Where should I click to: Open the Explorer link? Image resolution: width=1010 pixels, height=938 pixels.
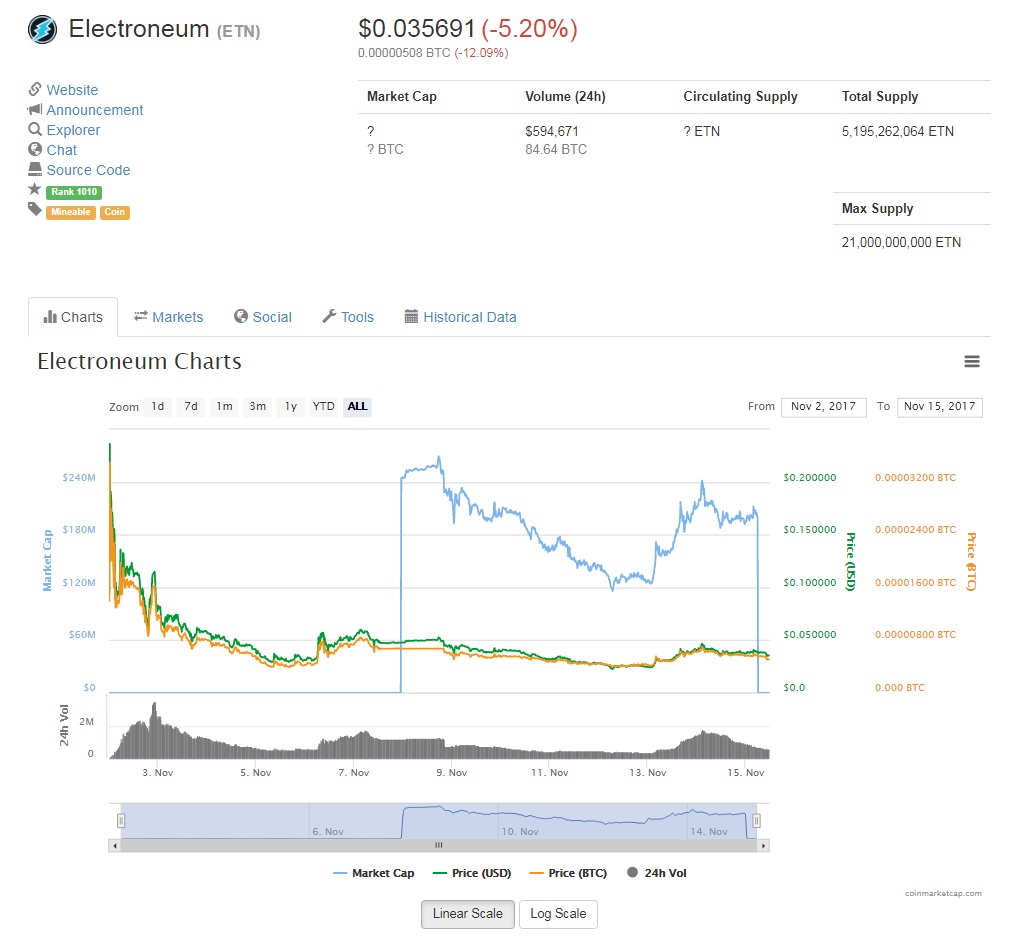coord(73,130)
